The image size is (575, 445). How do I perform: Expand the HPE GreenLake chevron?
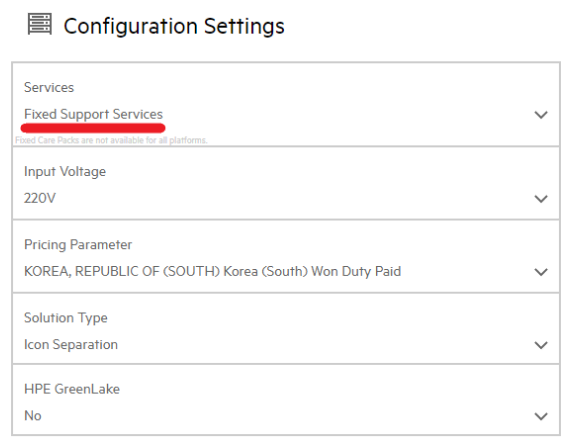point(541,416)
